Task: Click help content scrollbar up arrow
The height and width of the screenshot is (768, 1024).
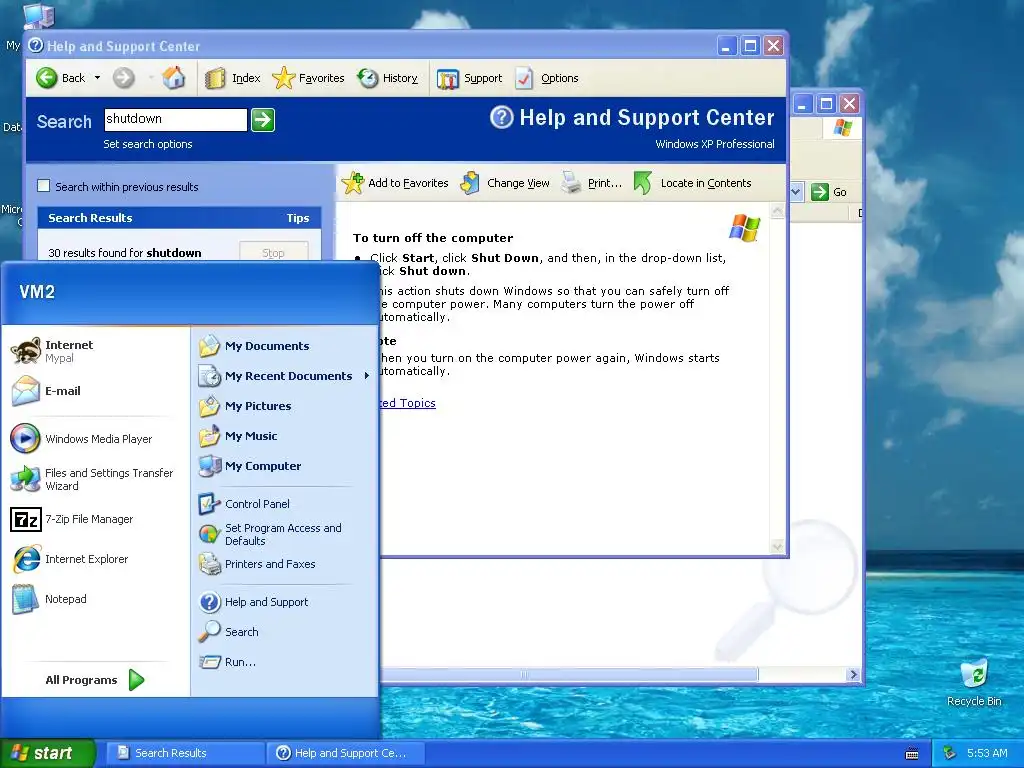Action: click(x=777, y=211)
